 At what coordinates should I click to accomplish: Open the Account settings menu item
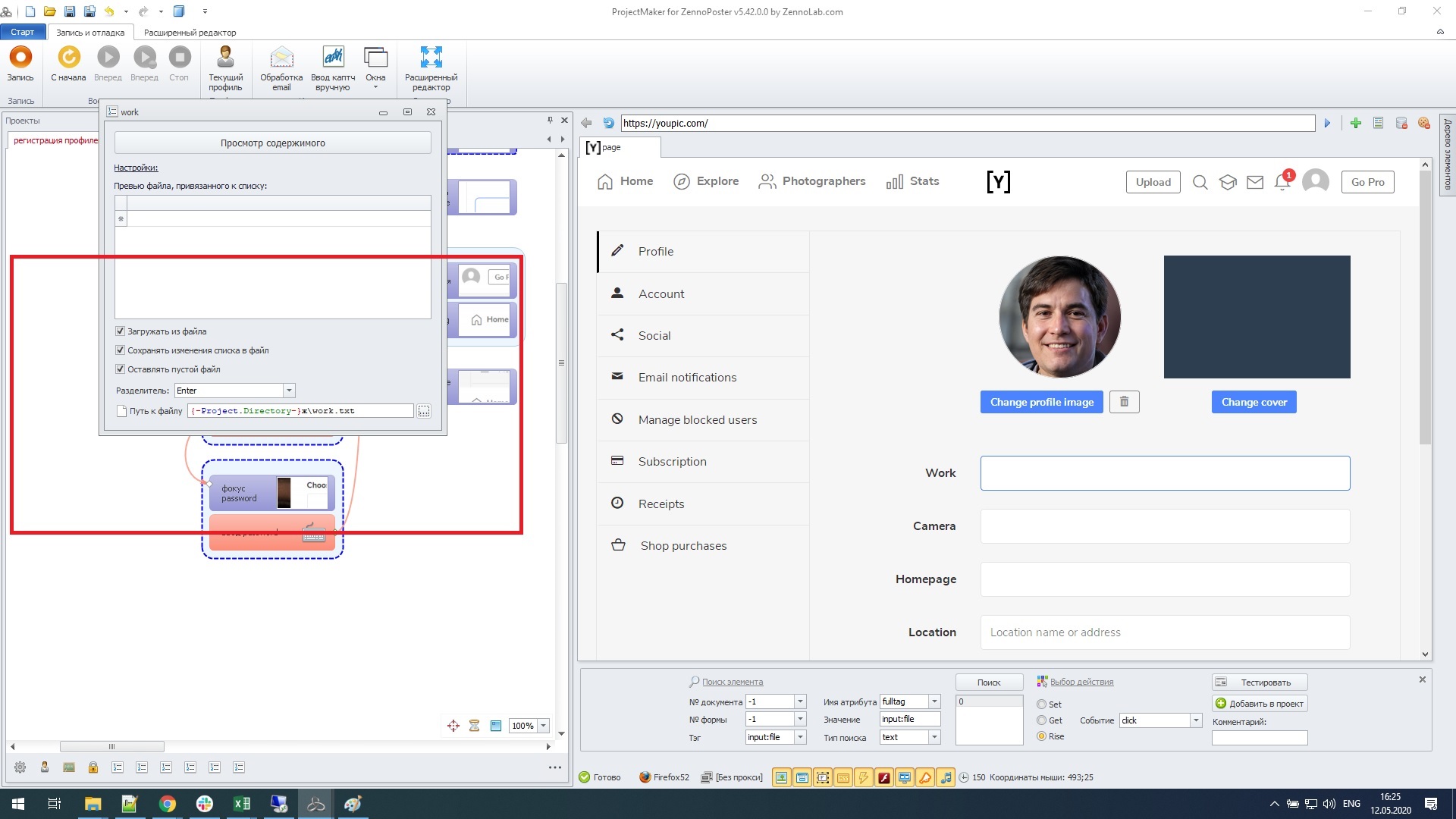(x=661, y=294)
